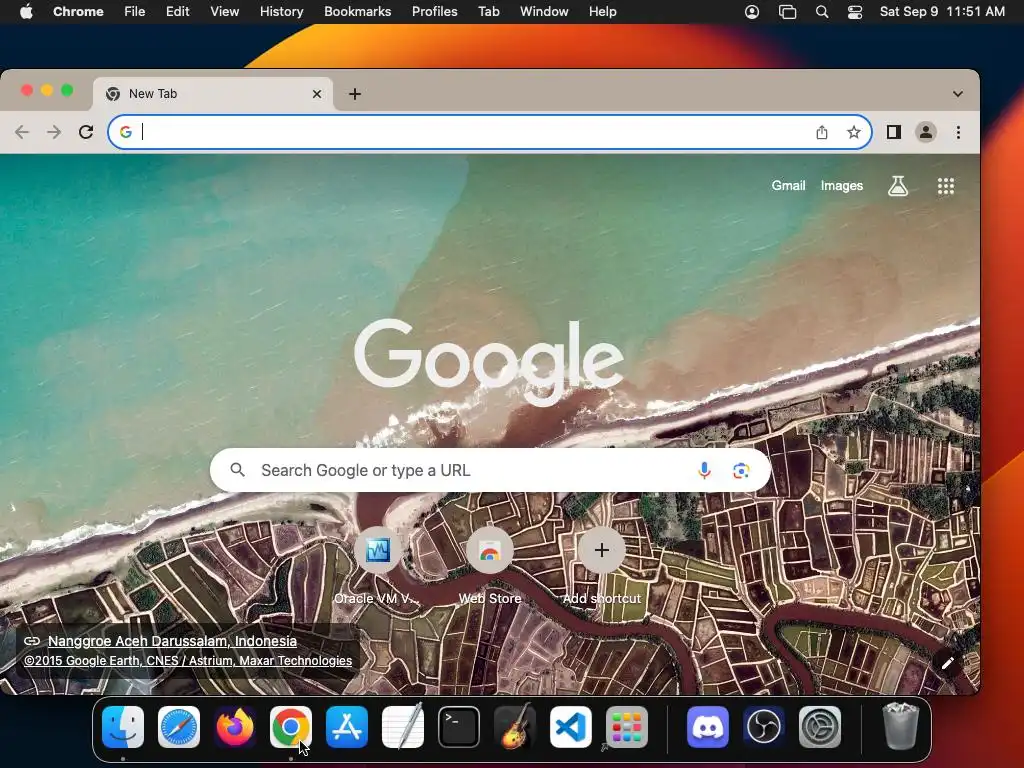This screenshot has height=768, width=1024.
Task: Launch Discord from the Dock
Action: (708, 727)
